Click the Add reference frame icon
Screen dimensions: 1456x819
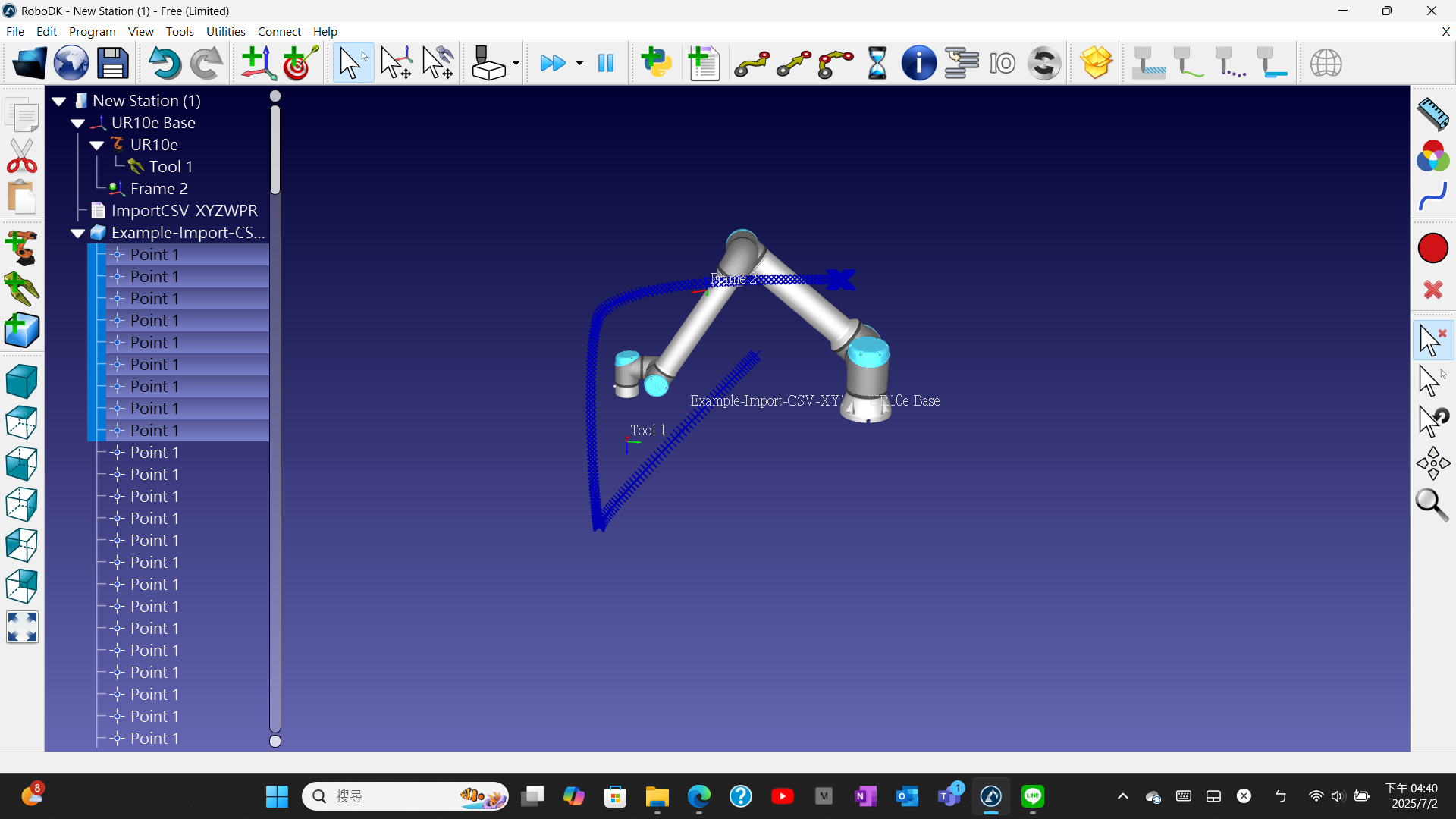258,64
